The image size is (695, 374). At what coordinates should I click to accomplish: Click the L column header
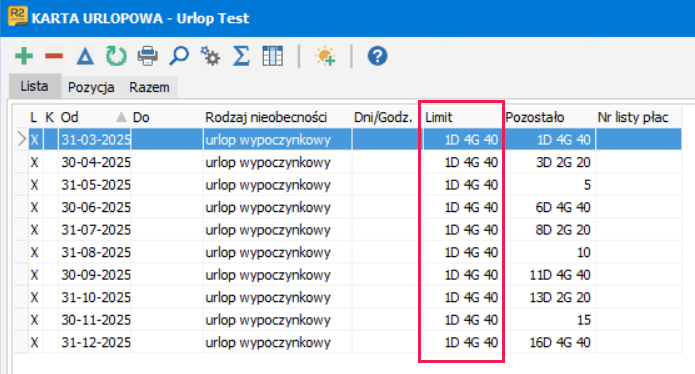(34, 117)
